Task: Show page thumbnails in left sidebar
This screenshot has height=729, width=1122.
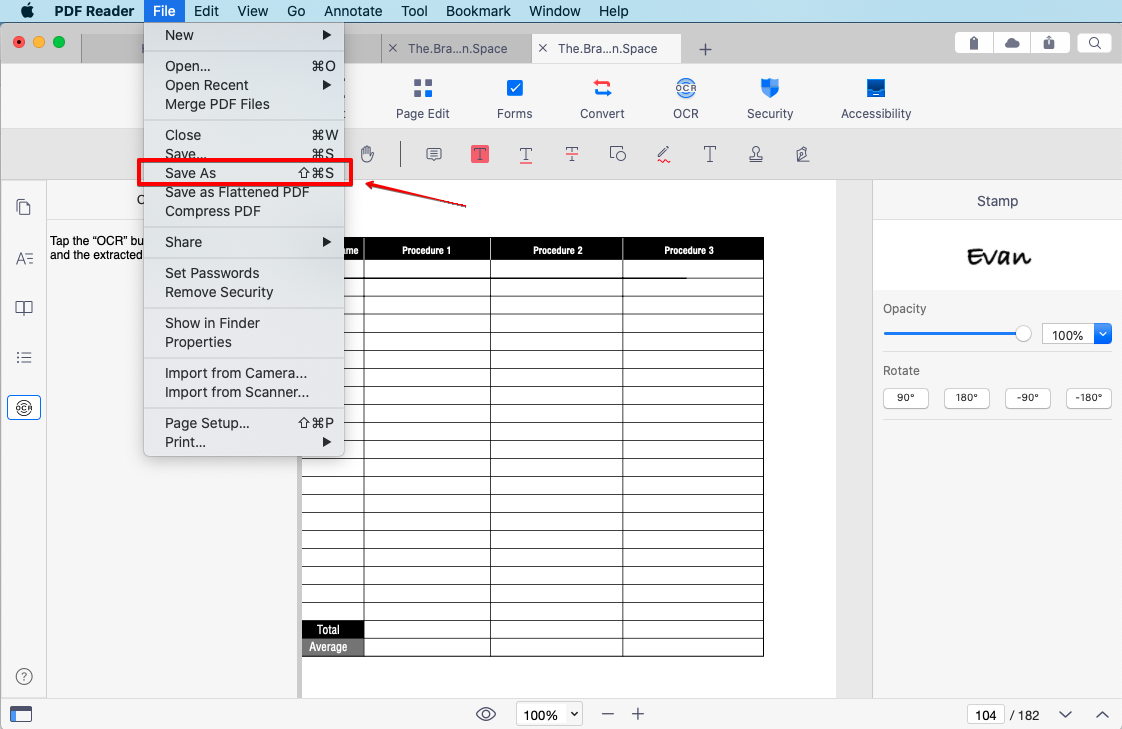Action: [x=24, y=207]
